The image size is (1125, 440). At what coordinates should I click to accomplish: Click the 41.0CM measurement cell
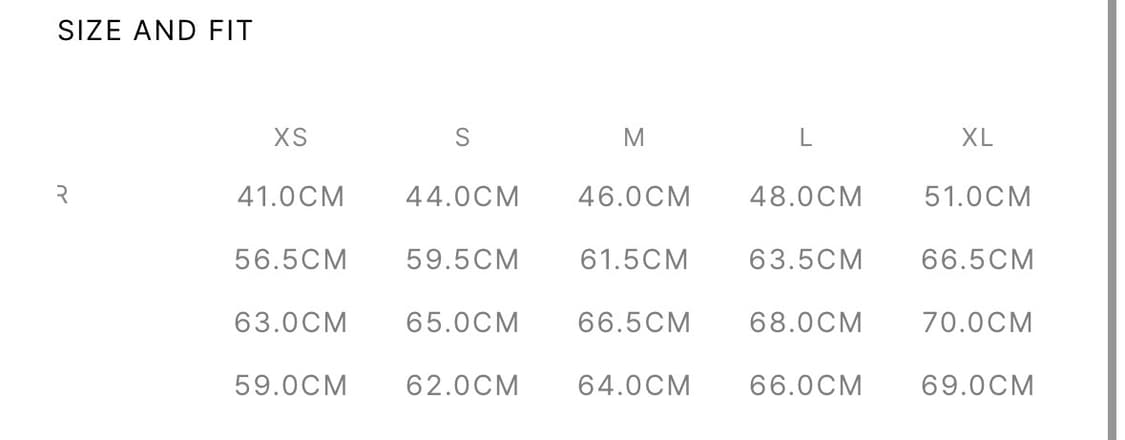point(290,197)
